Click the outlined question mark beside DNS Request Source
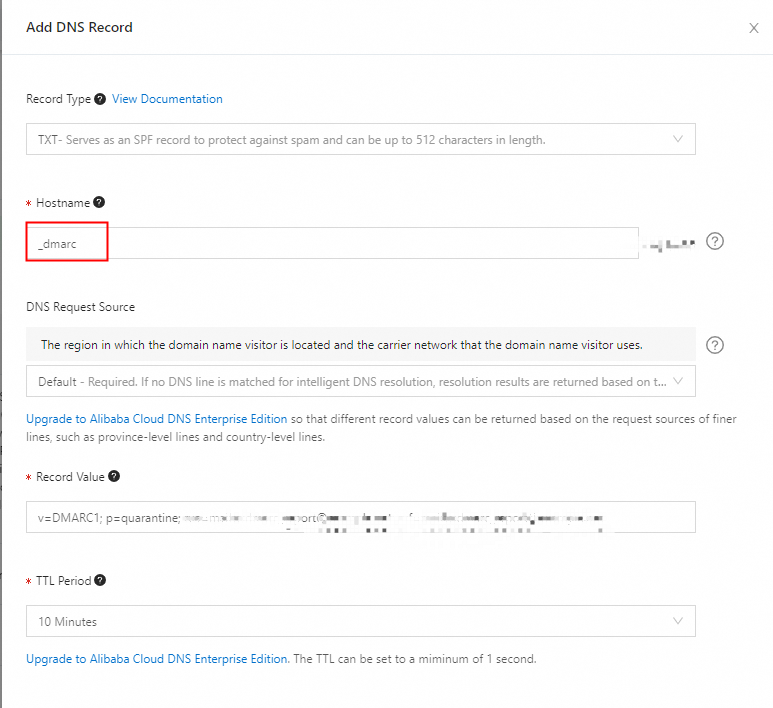The height and width of the screenshot is (708, 773). coord(715,345)
